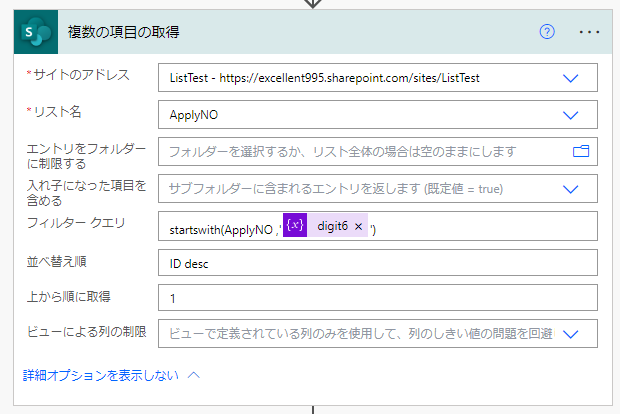
Task: Click the folder picker icon
Action: point(580,151)
